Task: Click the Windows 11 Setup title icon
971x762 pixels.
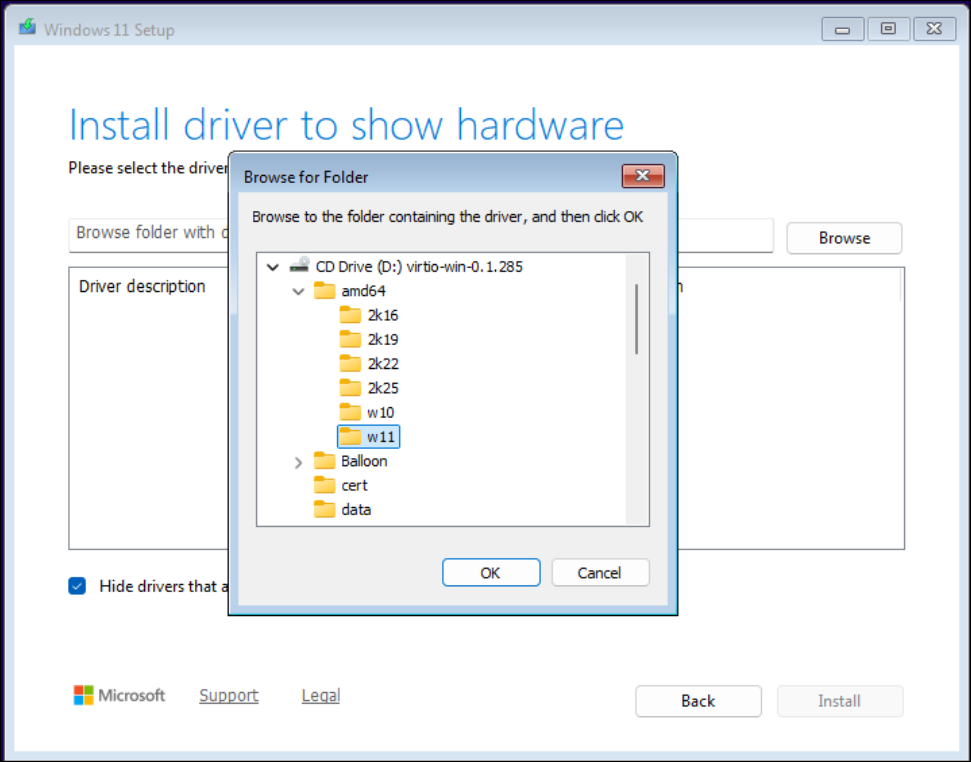Action: 27,28
